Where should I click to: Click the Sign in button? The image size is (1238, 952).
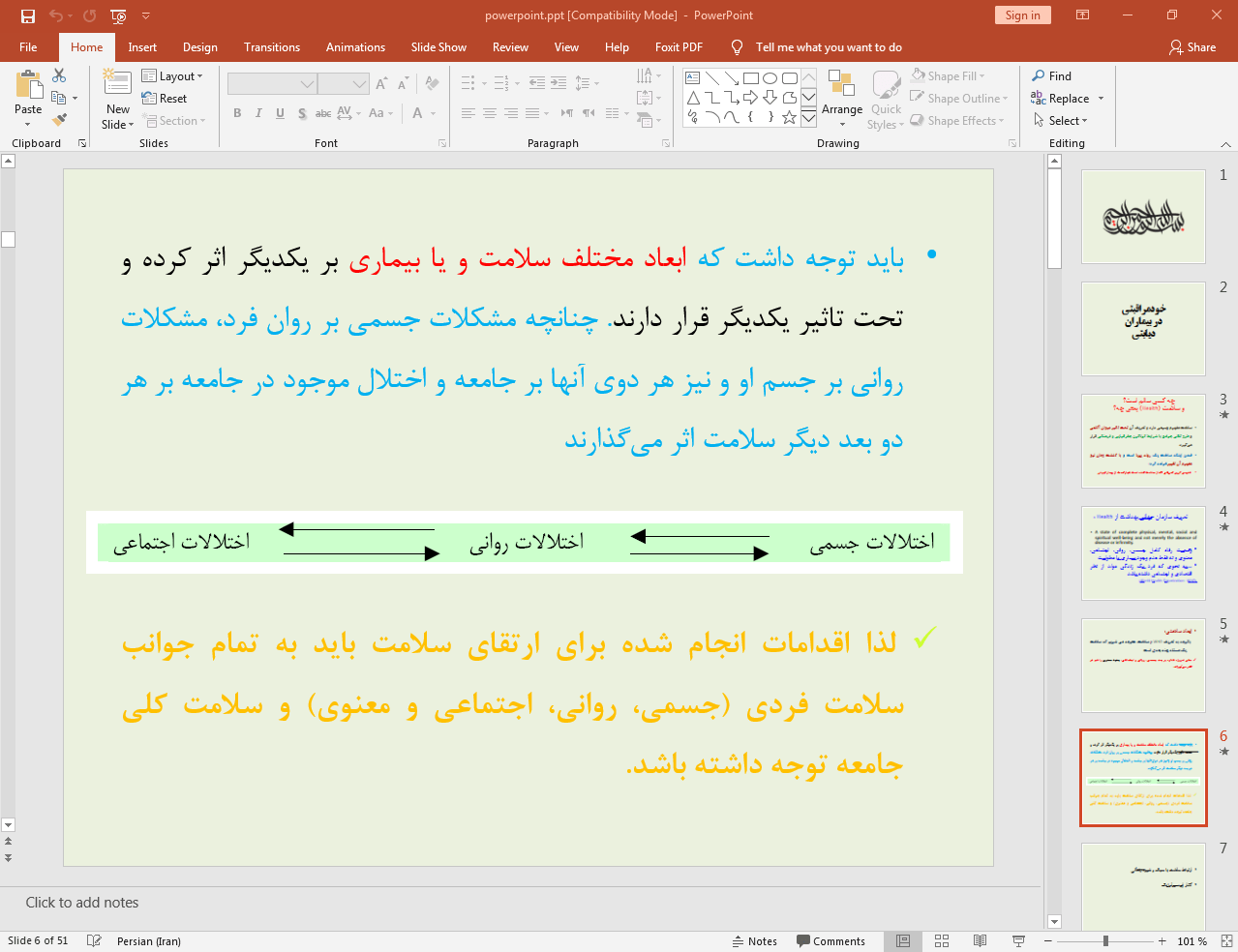pyautogui.click(x=1021, y=15)
